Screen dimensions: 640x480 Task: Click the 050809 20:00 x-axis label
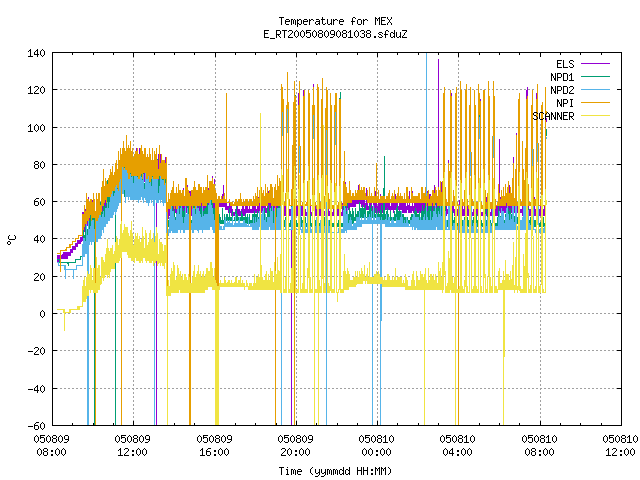pos(296,445)
